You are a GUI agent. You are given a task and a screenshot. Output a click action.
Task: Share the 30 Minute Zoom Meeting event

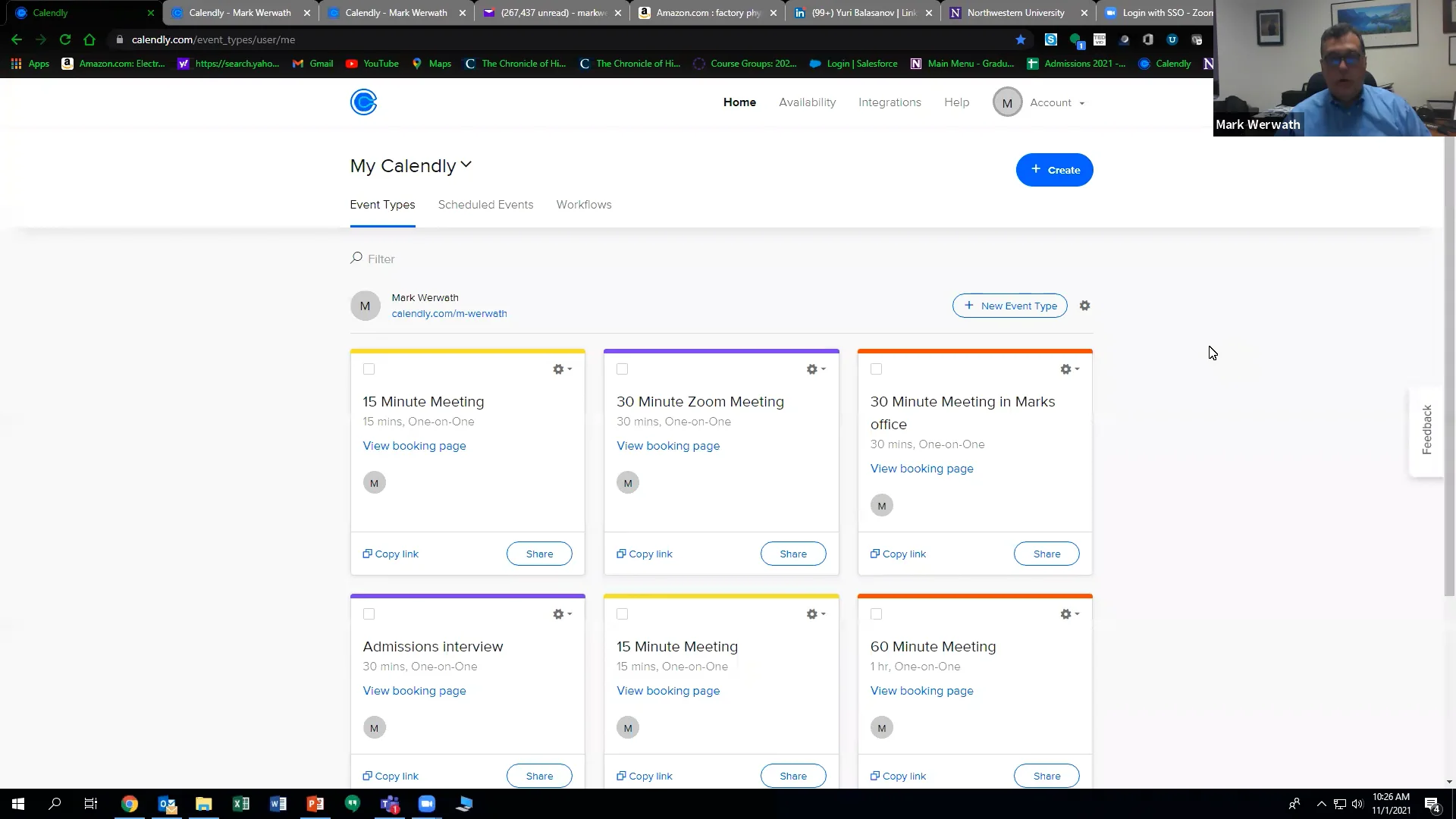click(x=793, y=554)
